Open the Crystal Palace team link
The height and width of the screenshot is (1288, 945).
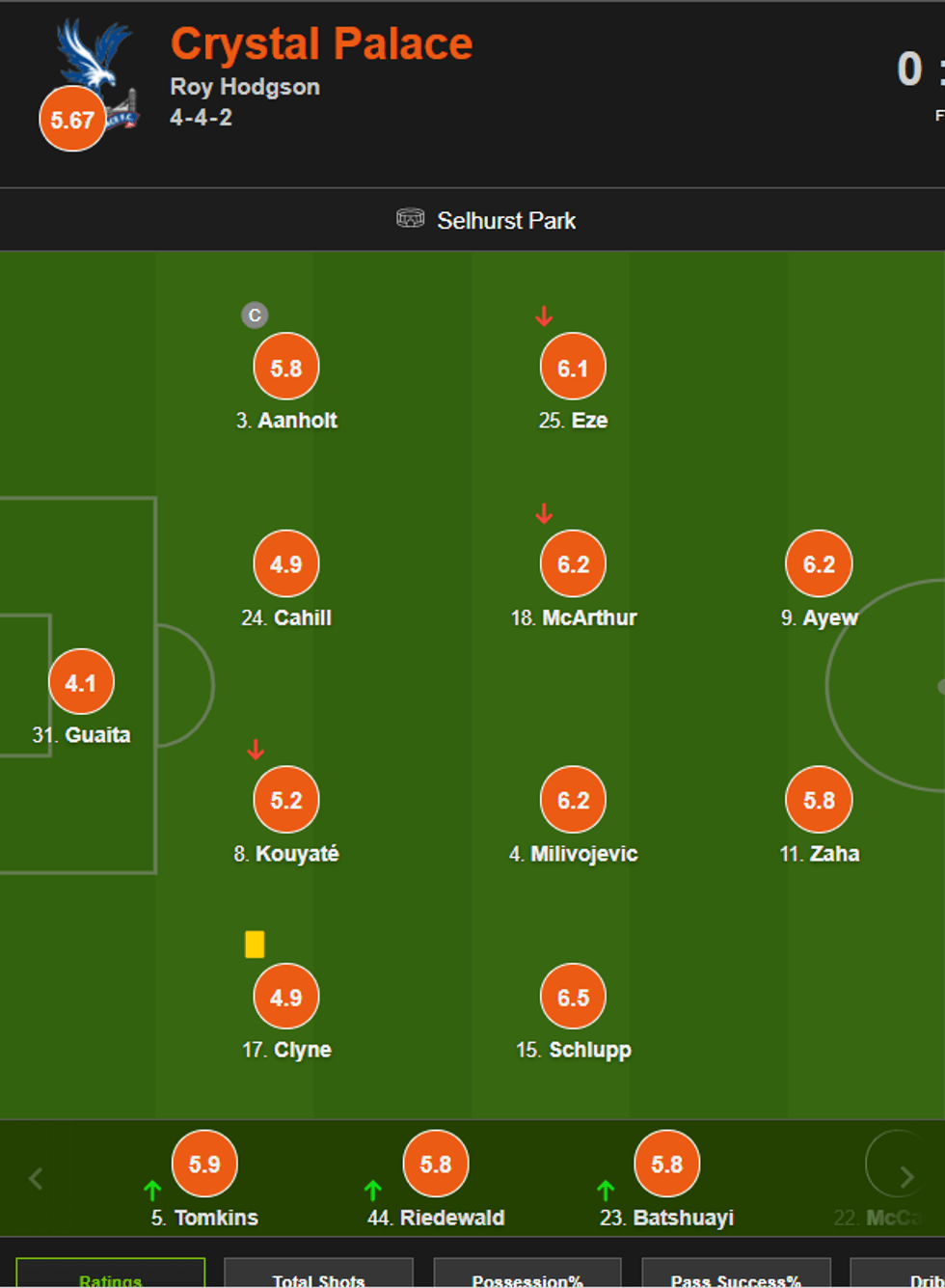[321, 44]
